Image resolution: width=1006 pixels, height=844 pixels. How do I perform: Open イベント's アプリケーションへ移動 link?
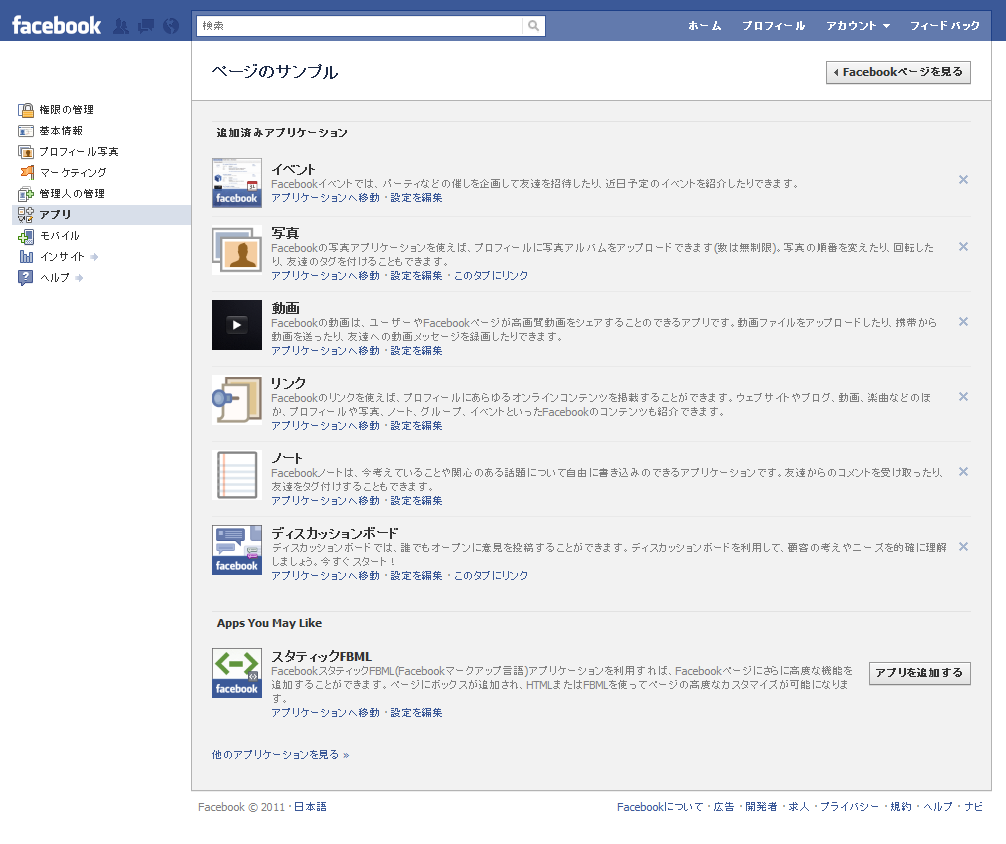pos(325,198)
